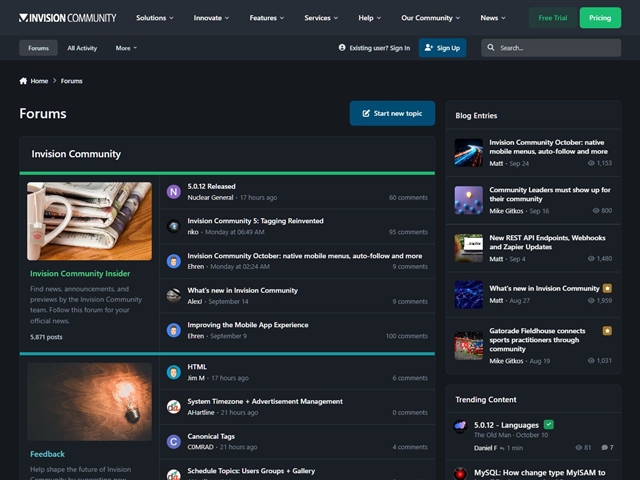640x480 pixels.
Task: Open Community Leaders must show up blog entry
Action: pyautogui.click(x=550, y=194)
